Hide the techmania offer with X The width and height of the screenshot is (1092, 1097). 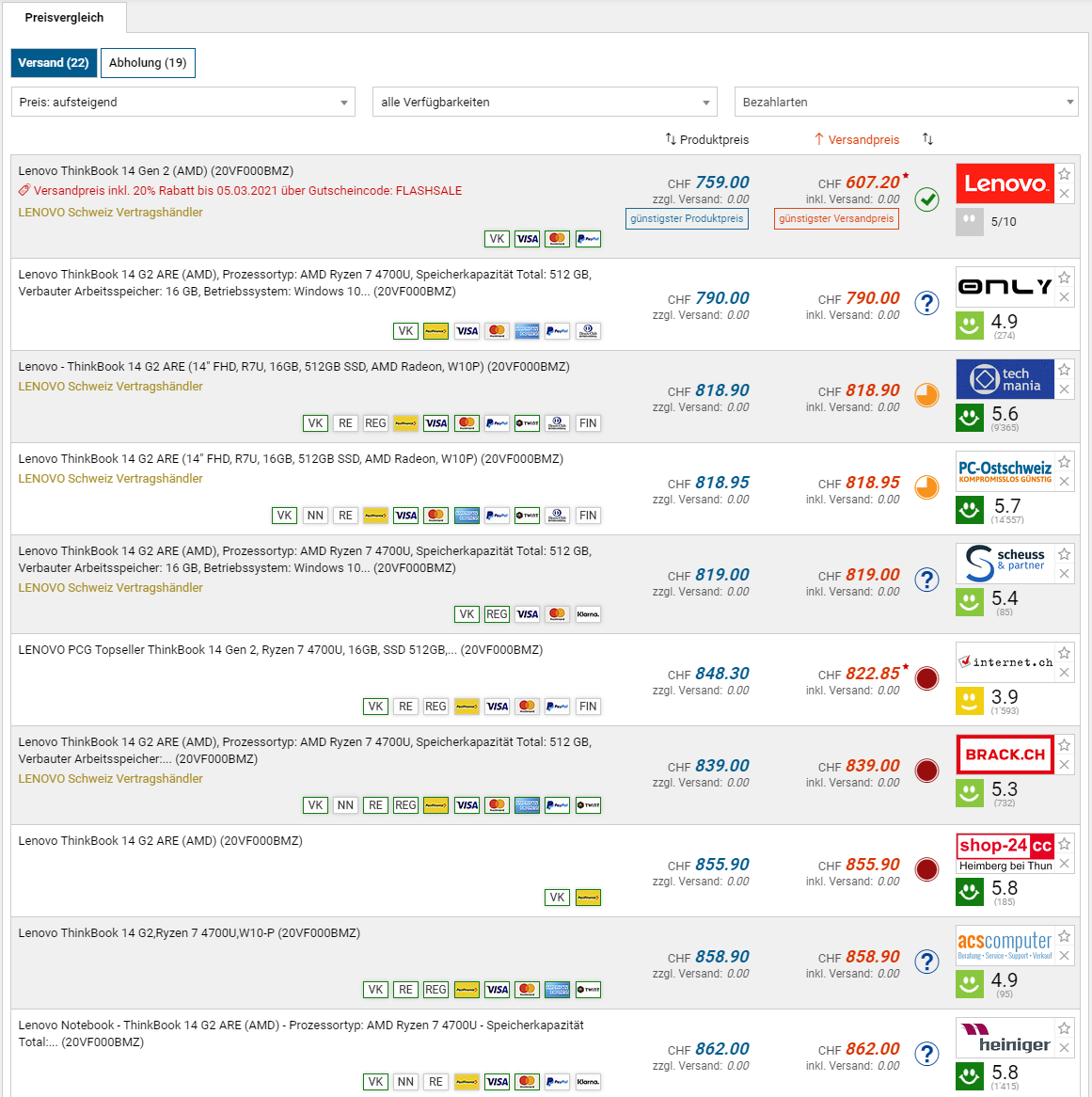(1064, 390)
